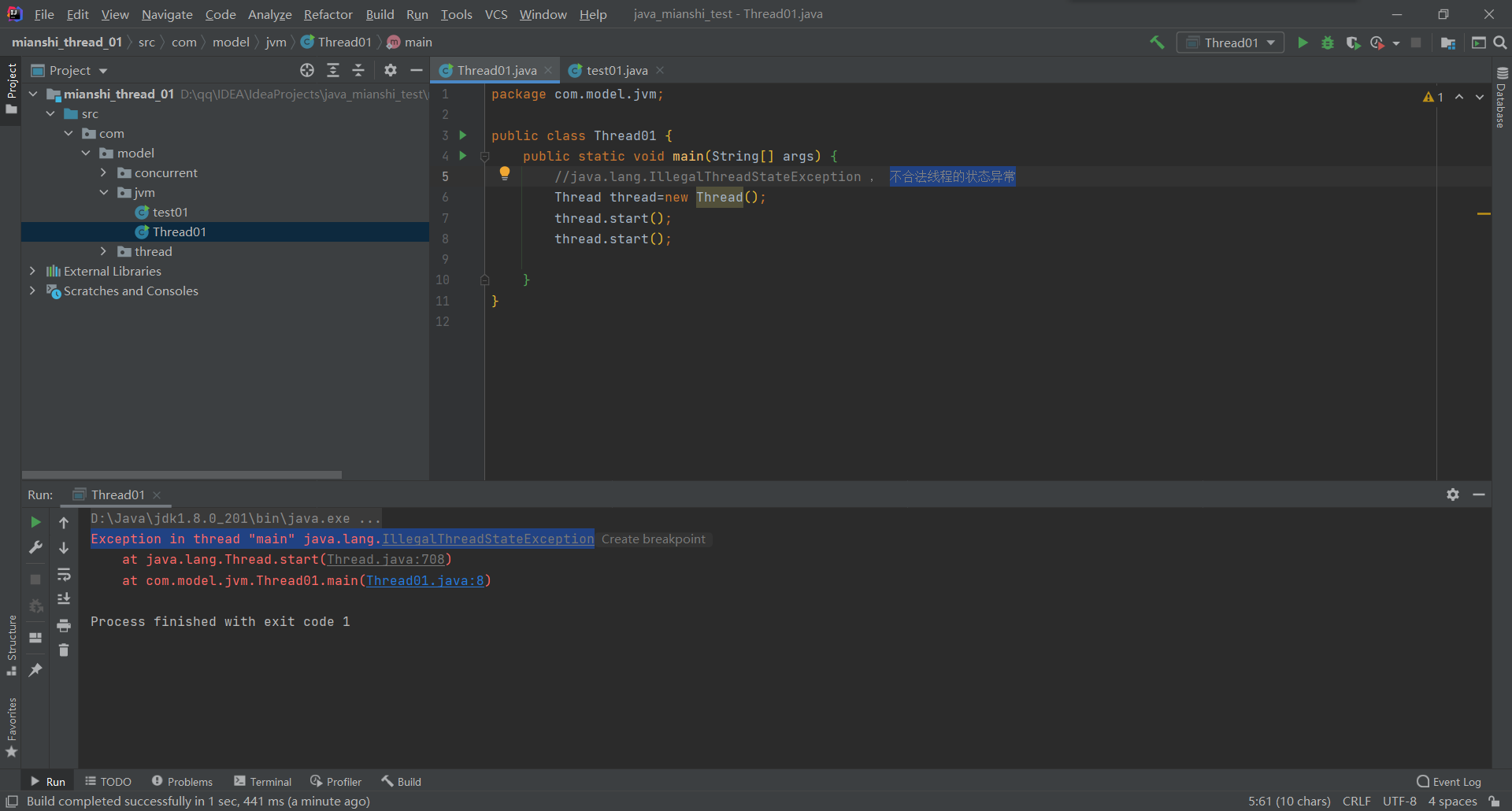Select the Thread01.java editor tab
1512x811 pixels.
tap(496, 70)
